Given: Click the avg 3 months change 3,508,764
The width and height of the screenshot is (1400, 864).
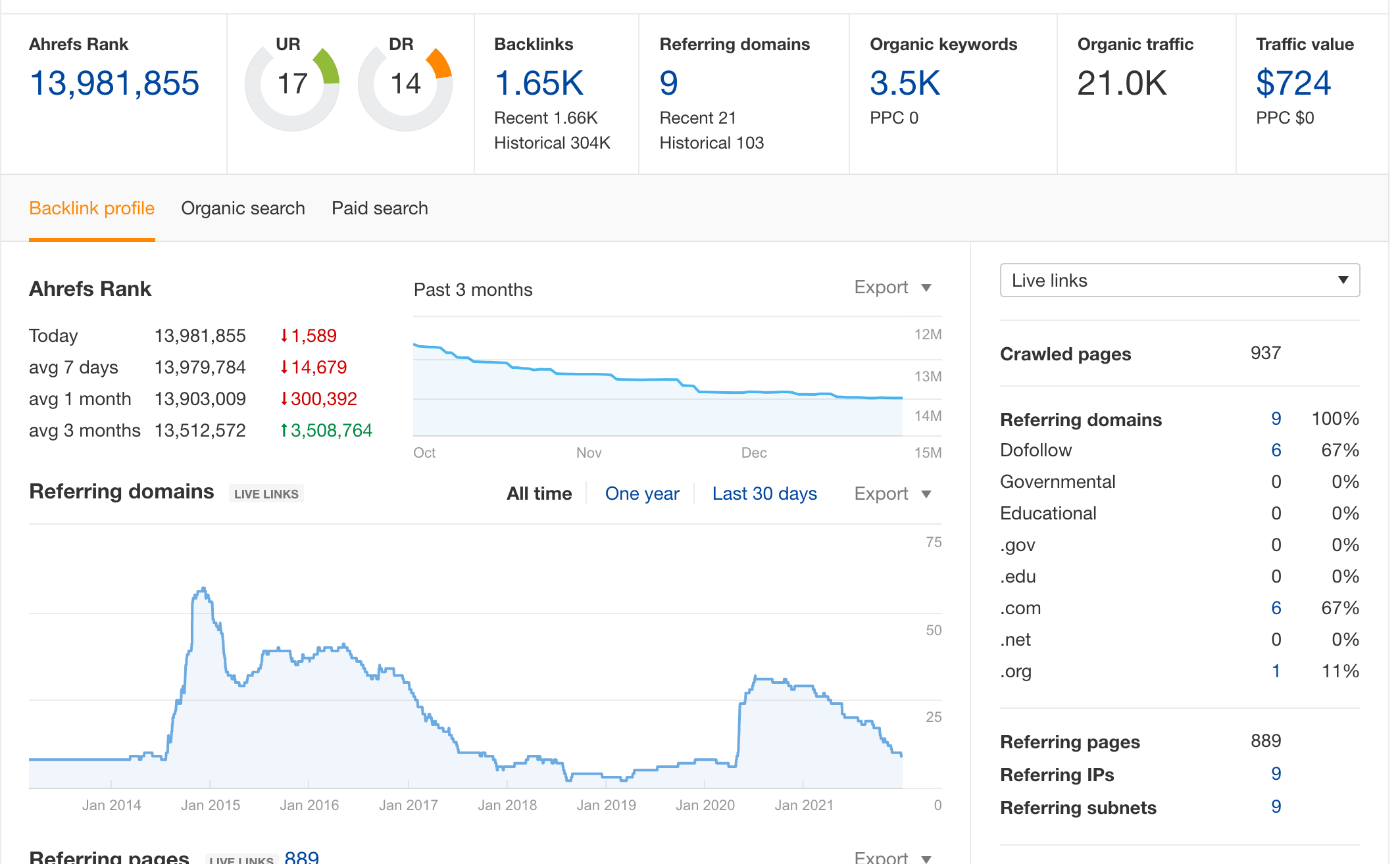Looking at the screenshot, I should tap(326, 431).
